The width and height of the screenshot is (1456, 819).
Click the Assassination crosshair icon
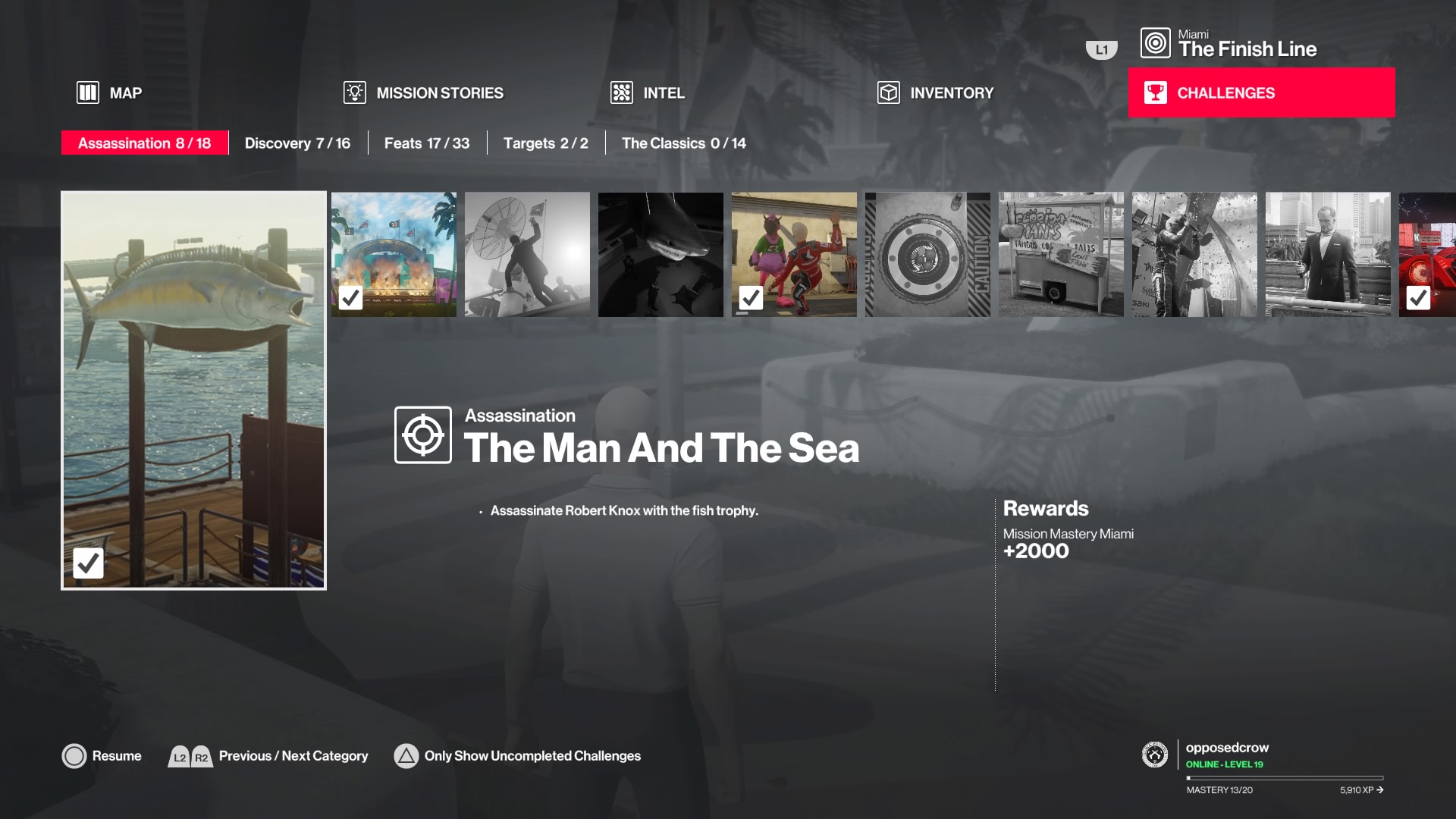point(423,435)
